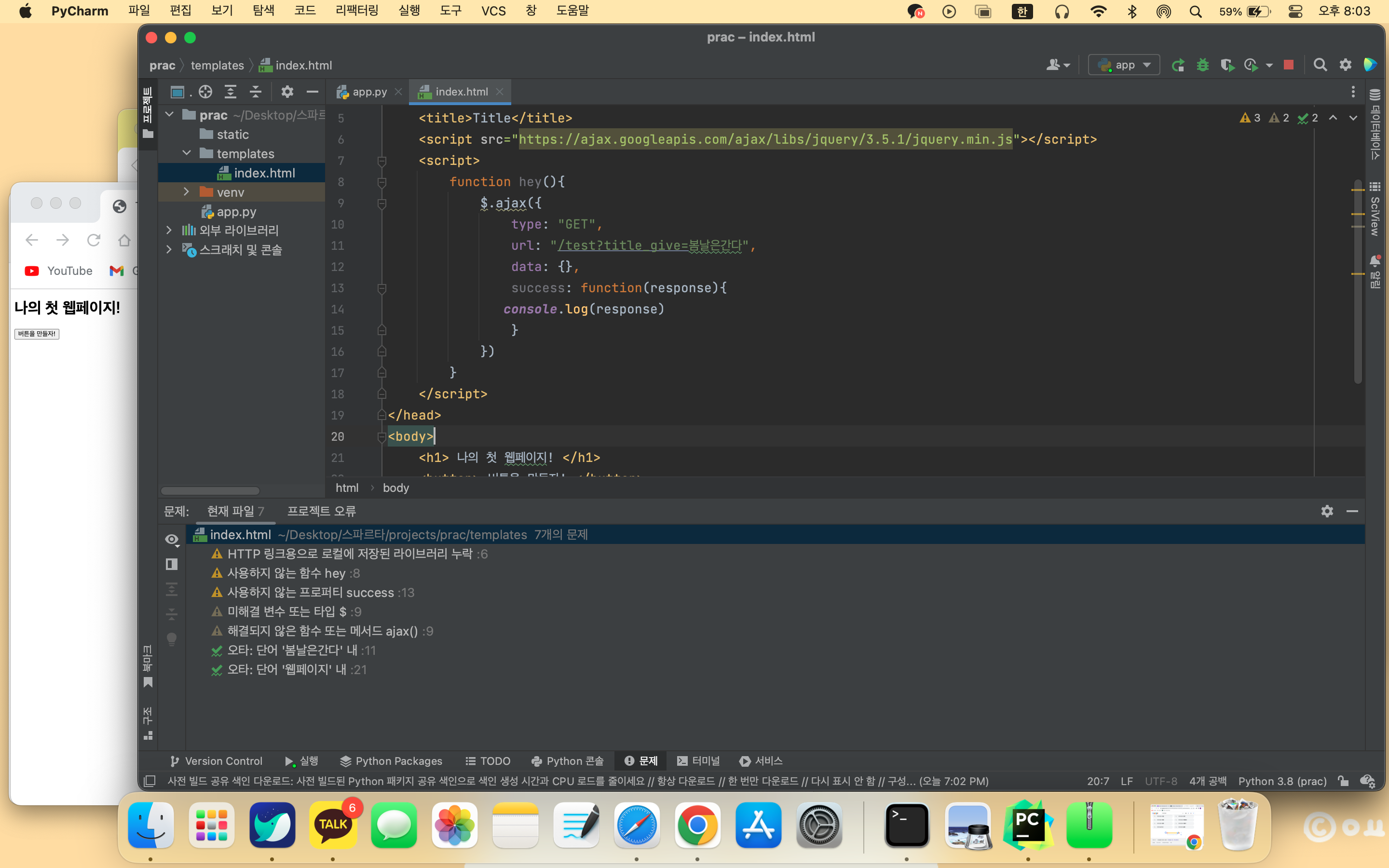Rerun the app run configuration

click(x=1178, y=65)
